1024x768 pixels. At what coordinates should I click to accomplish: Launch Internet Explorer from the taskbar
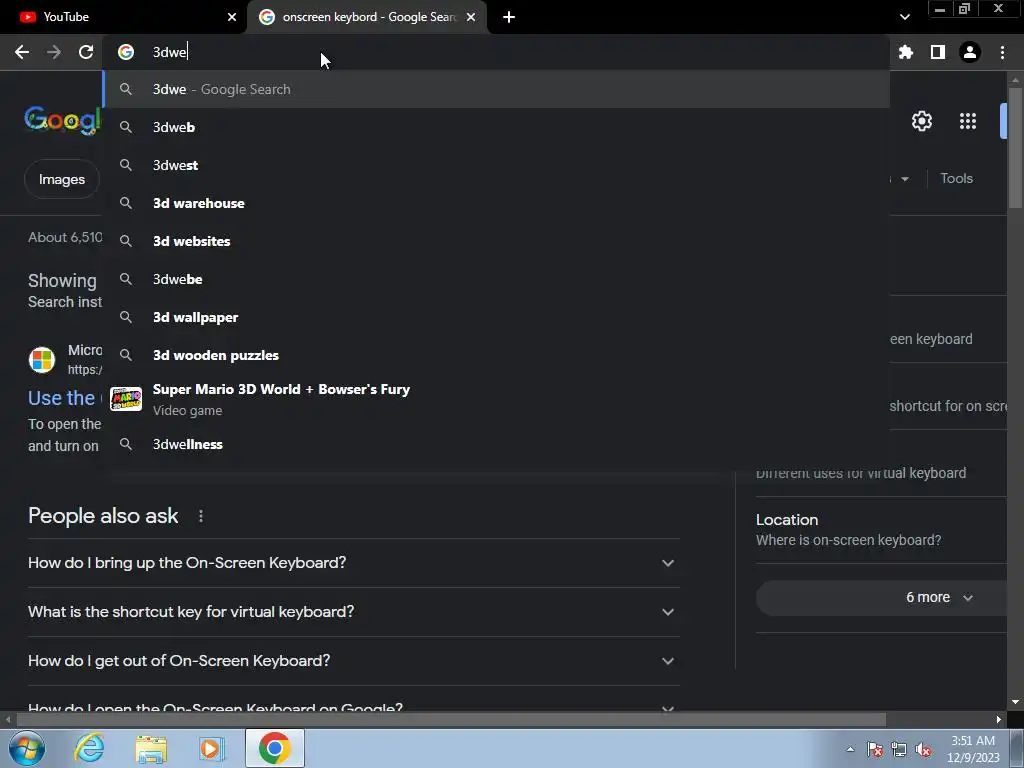coord(89,748)
